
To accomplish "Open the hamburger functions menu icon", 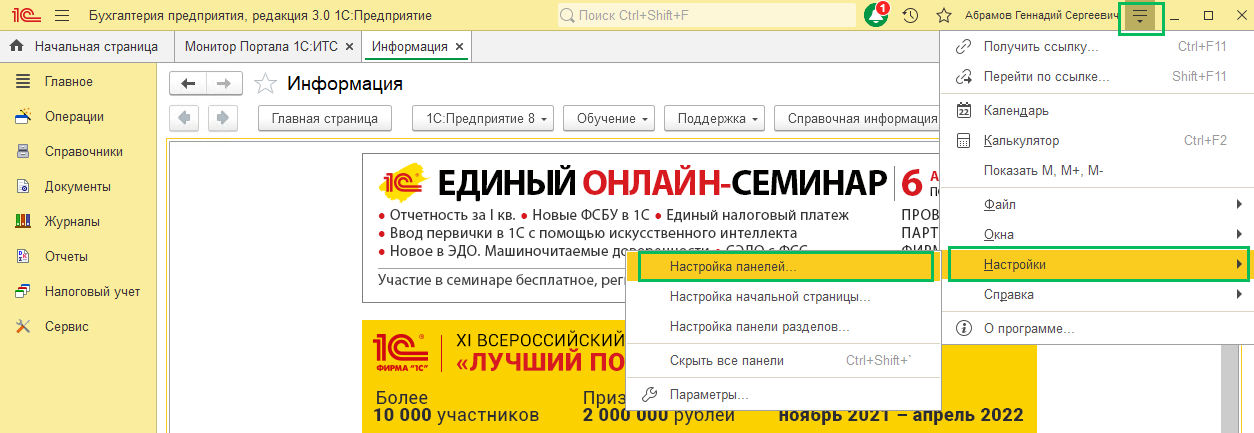I will click(x=62, y=16).
